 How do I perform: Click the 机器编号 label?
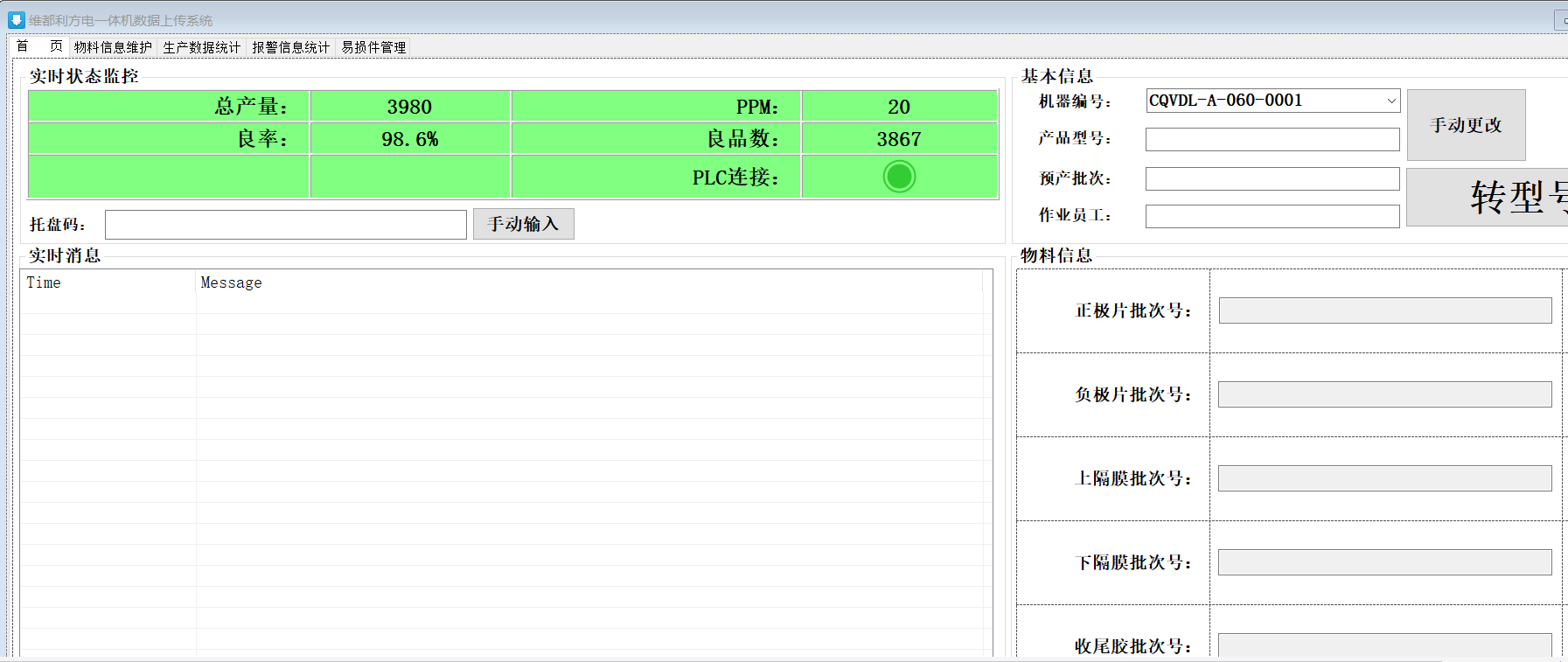[x=1075, y=101]
